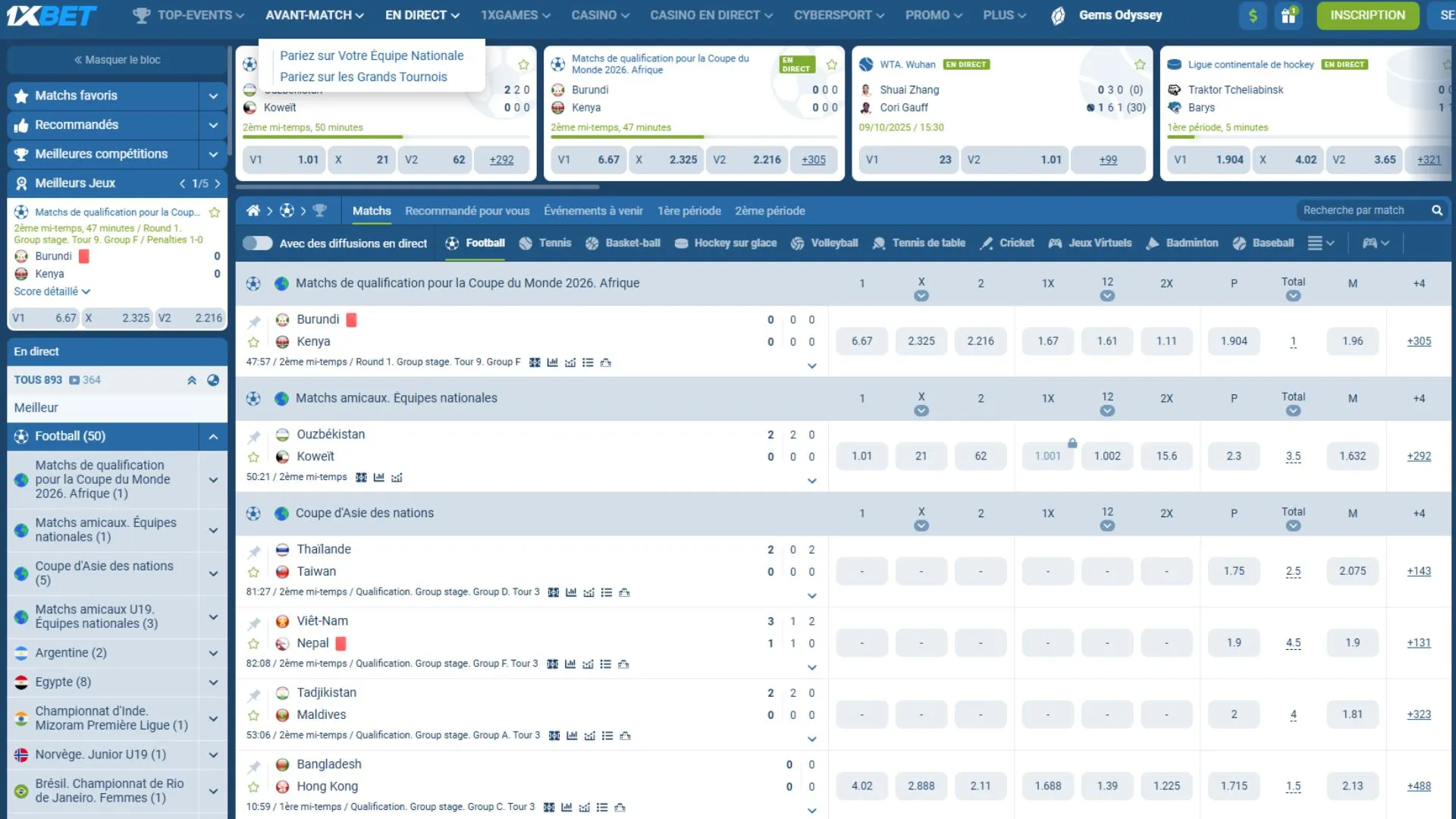Expand the Matchs favoris section
The height and width of the screenshot is (819, 1456).
click(213, 96)
